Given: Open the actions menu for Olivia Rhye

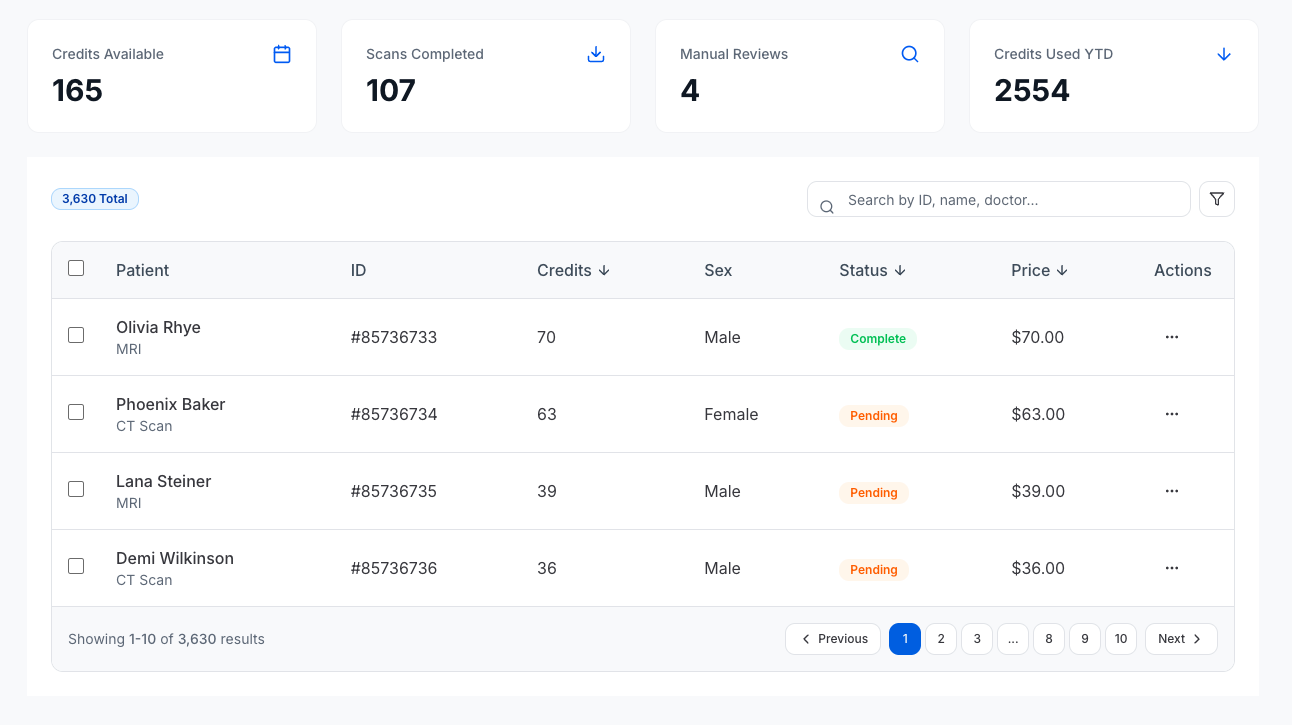Looking at the screenshot, I should (x=1171, y=337).
